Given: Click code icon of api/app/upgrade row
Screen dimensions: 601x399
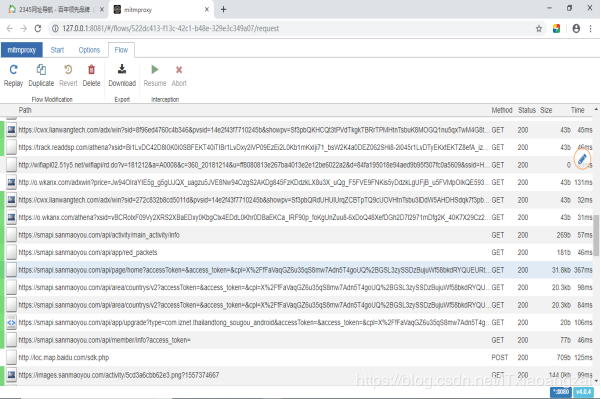Looking at the screenshot, I should (11, 322).
